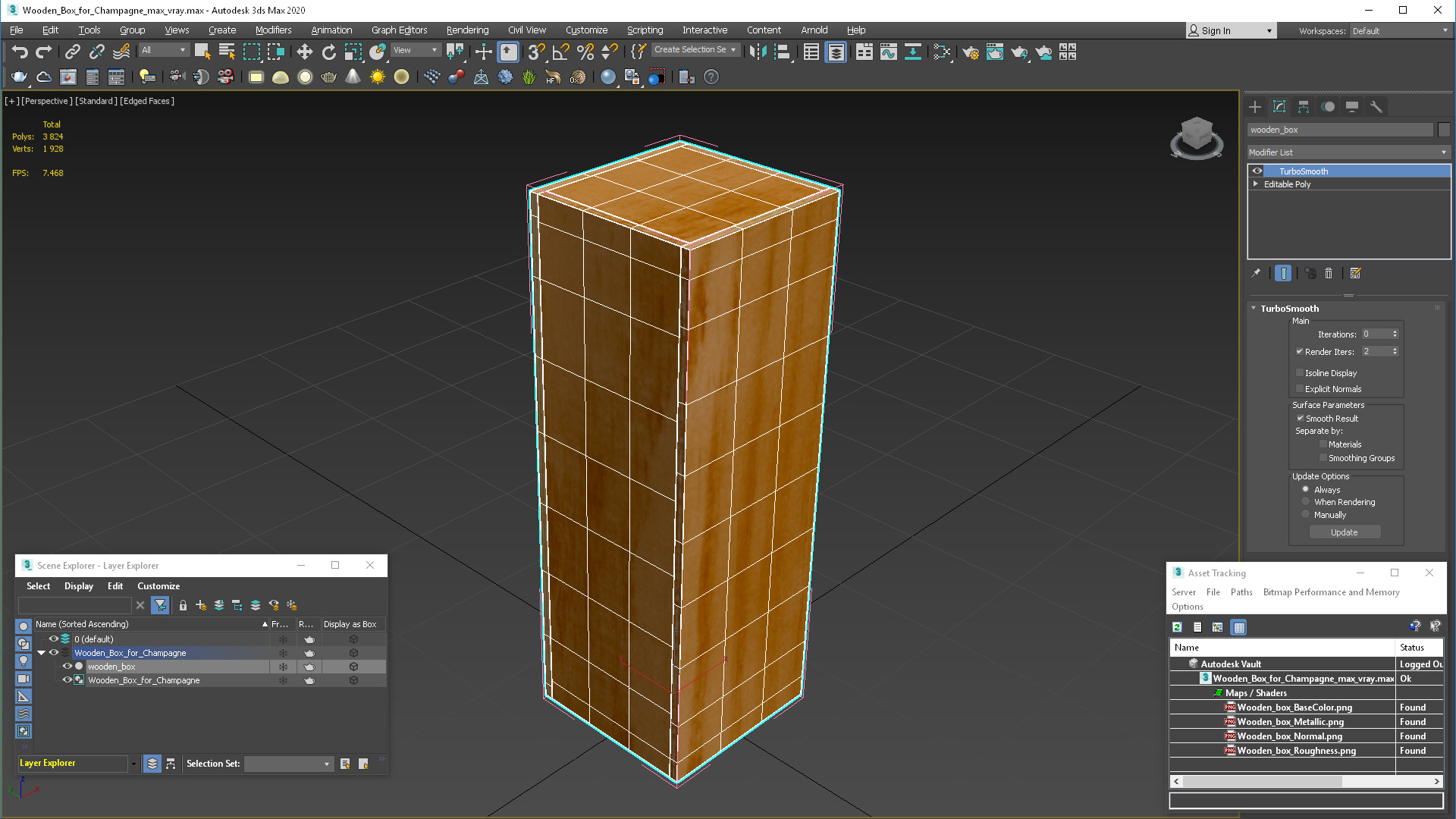
Task: Click Pin Stack icon under modifier stack
Action: (1256, 273)
